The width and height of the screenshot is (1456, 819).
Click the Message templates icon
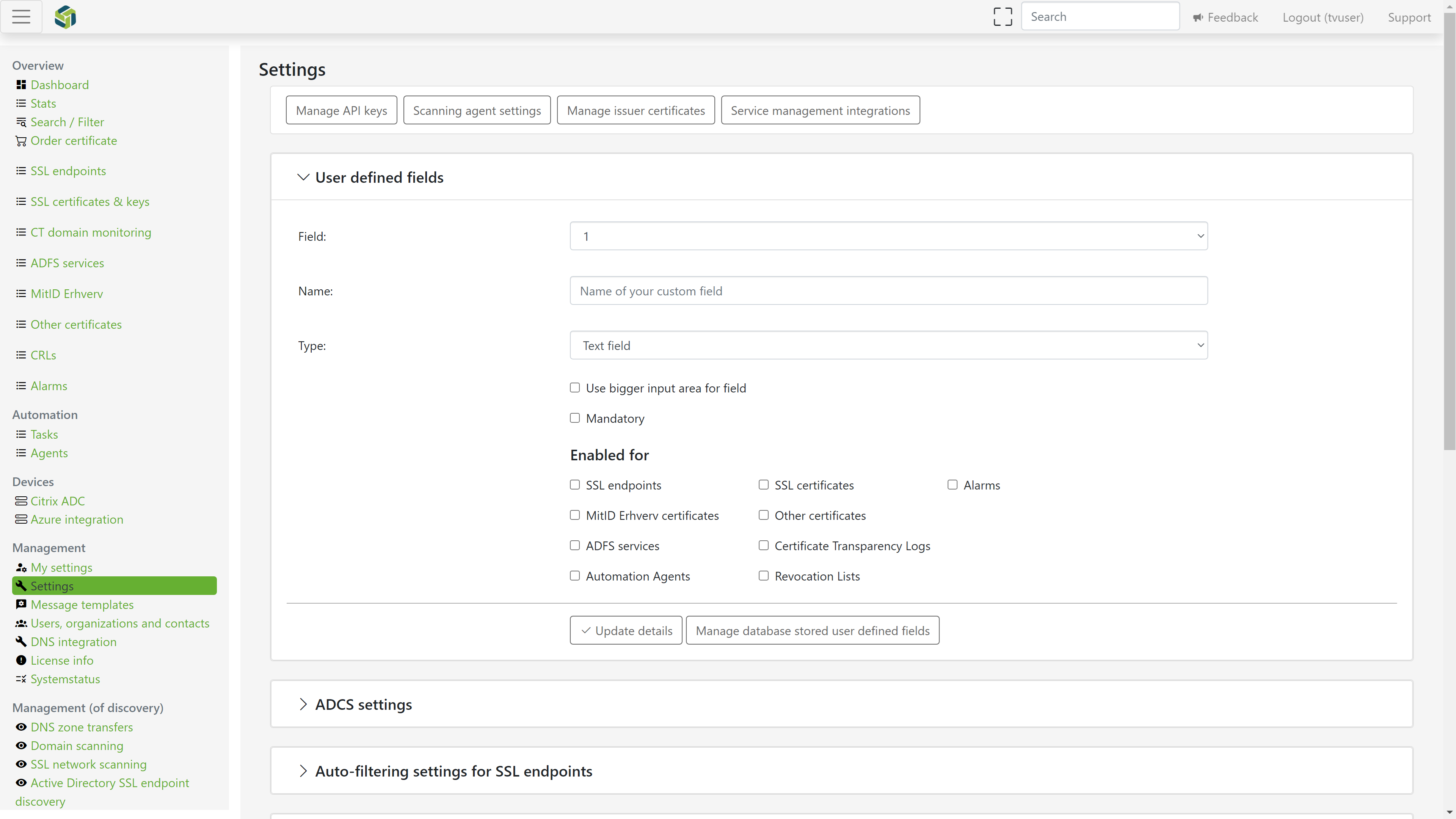(21, 604)
